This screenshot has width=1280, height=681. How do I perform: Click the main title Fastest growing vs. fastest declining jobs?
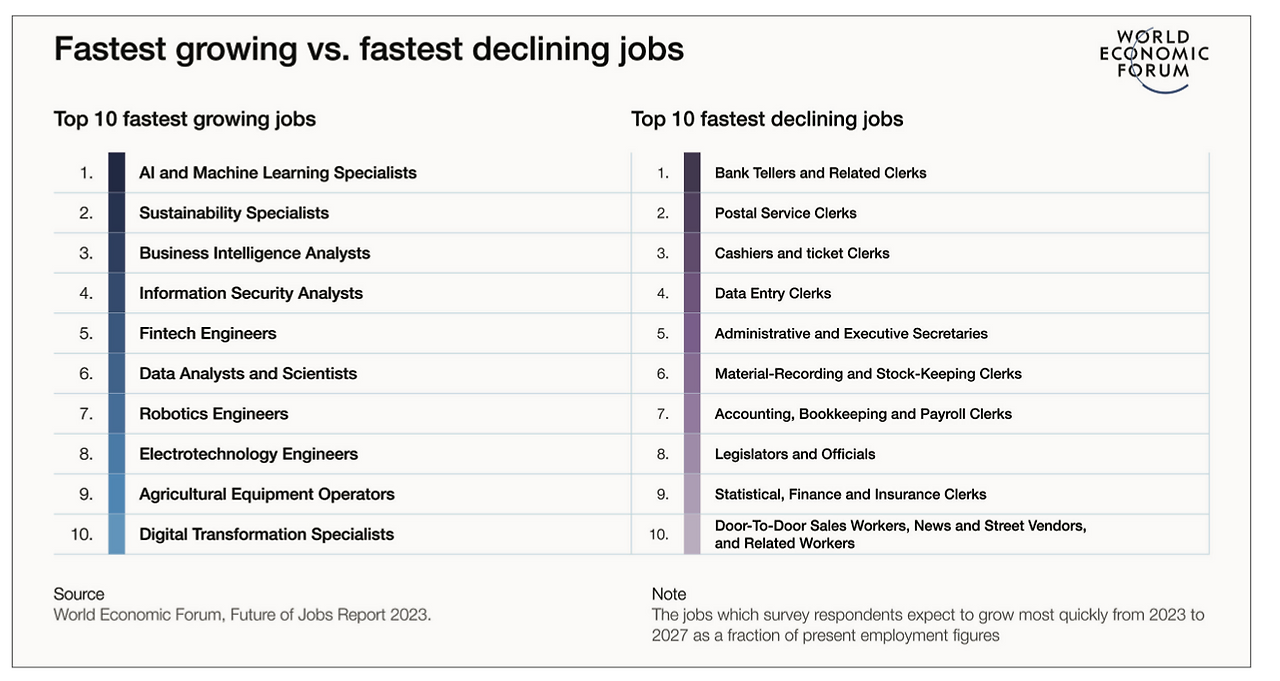point(369,49)
